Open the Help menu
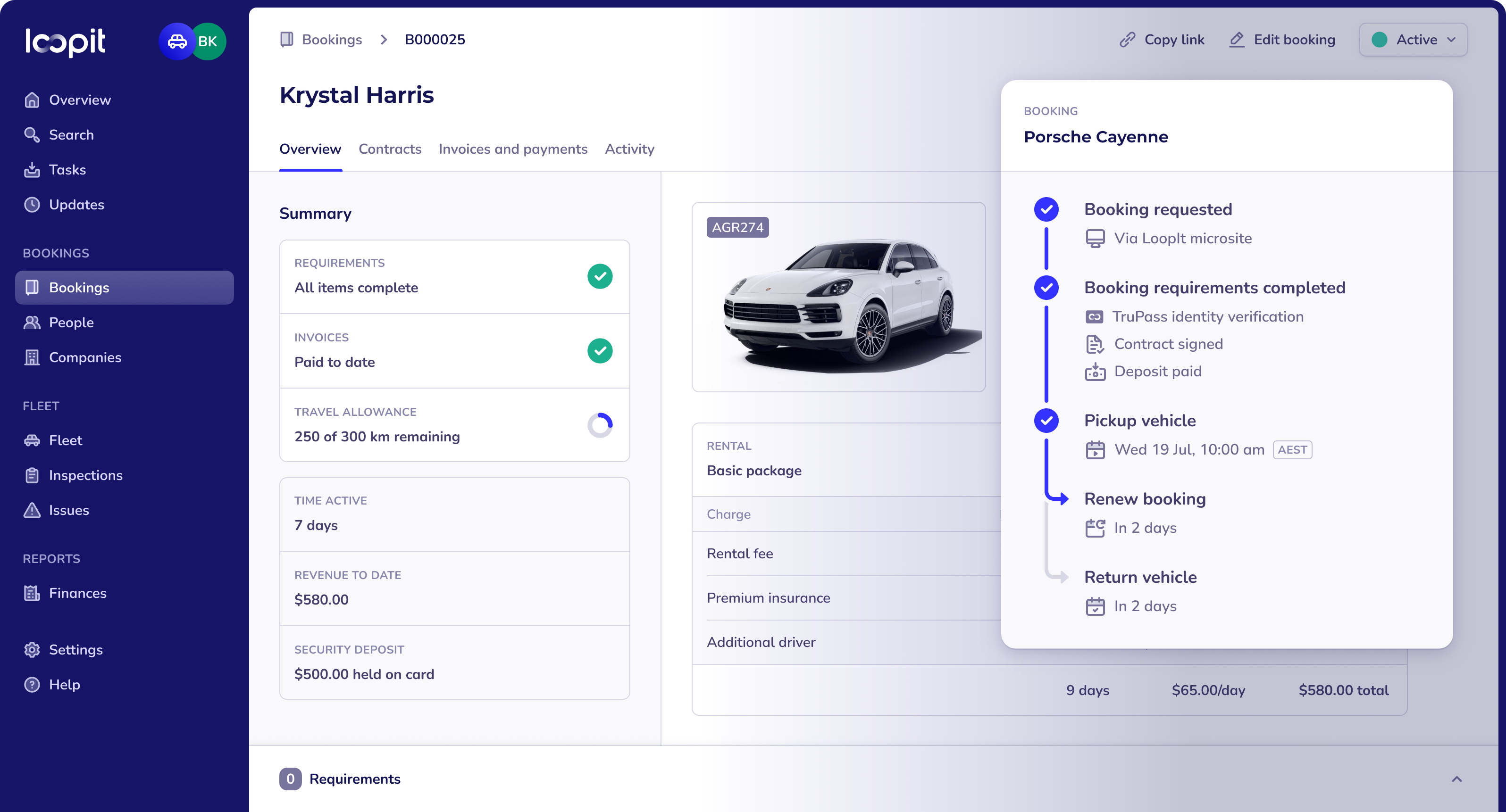Viewport: 1506px width, 812px height. (32, 684)
